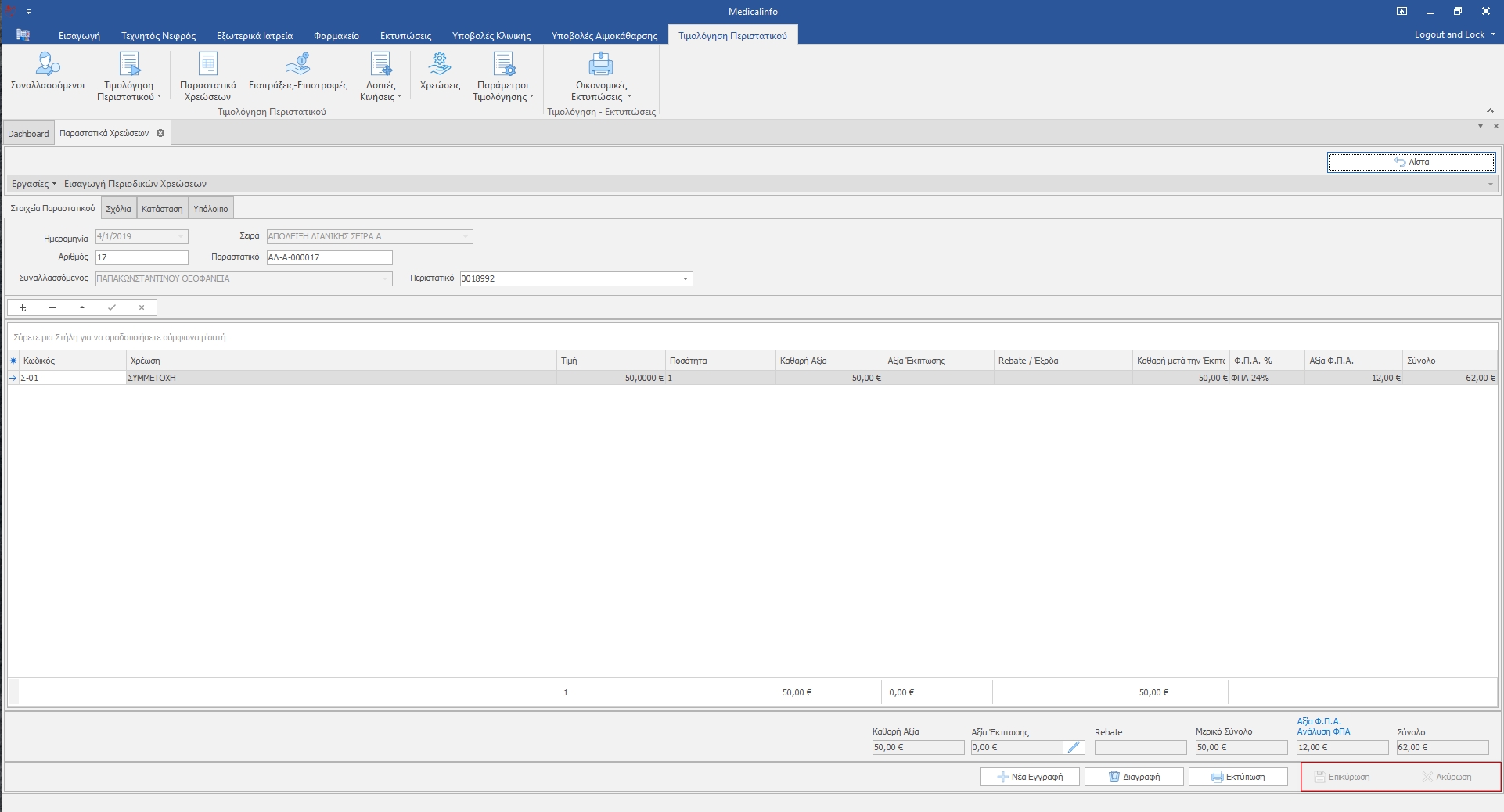
Task: Open the Σχόλια tab
Action: (118, 209)
